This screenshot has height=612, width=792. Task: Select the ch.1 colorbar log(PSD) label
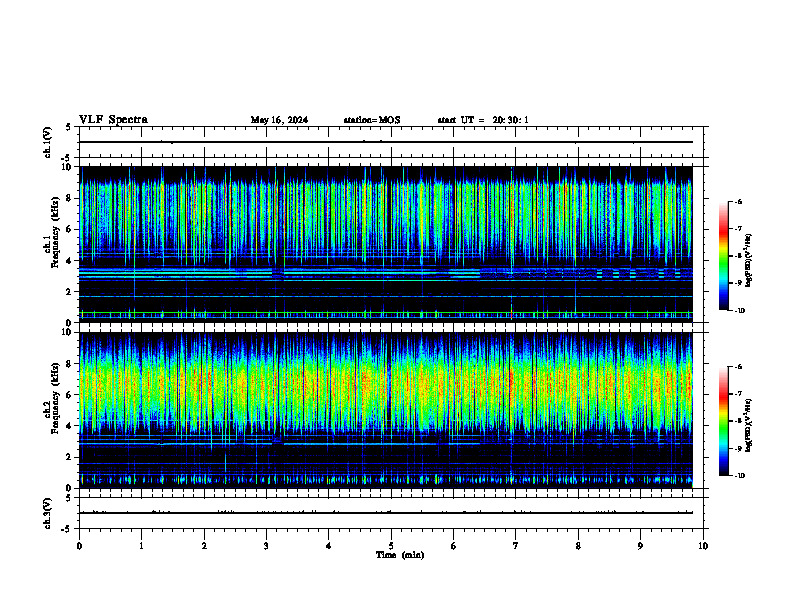(x=748, y=260)
